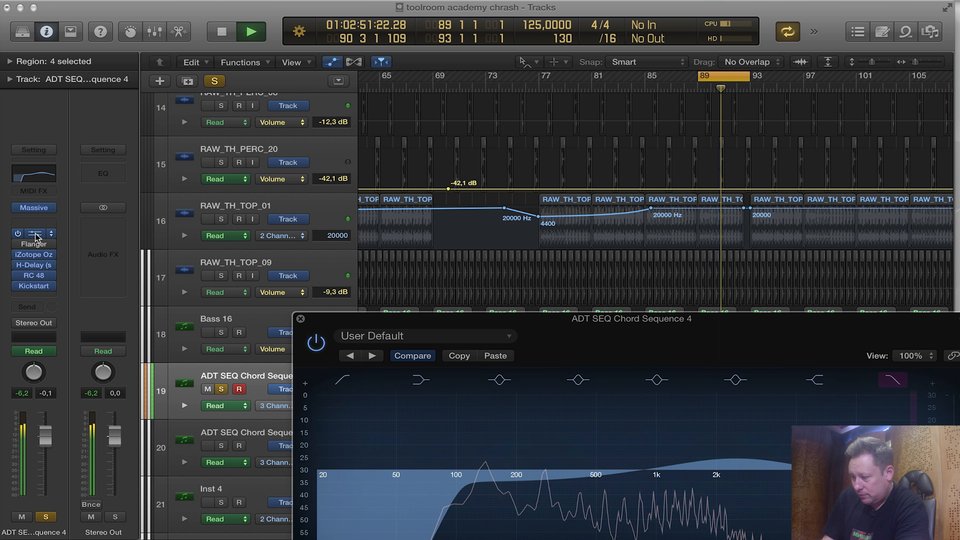The width and height of the screenshot is (960, 540).
Task: Record-enable the RAW_TH_TOP_01 track
Action: coord(239,219)
